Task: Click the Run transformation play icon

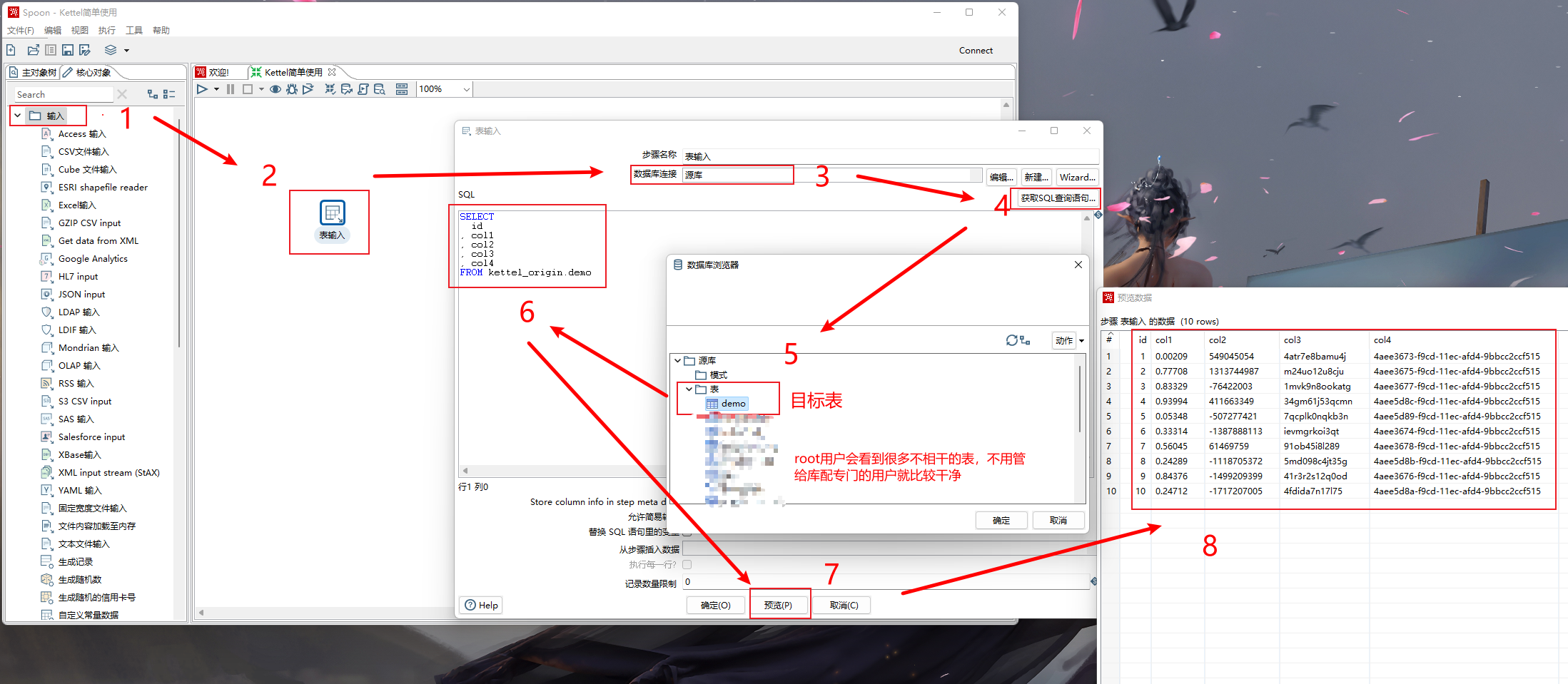Action: point(202,89)
